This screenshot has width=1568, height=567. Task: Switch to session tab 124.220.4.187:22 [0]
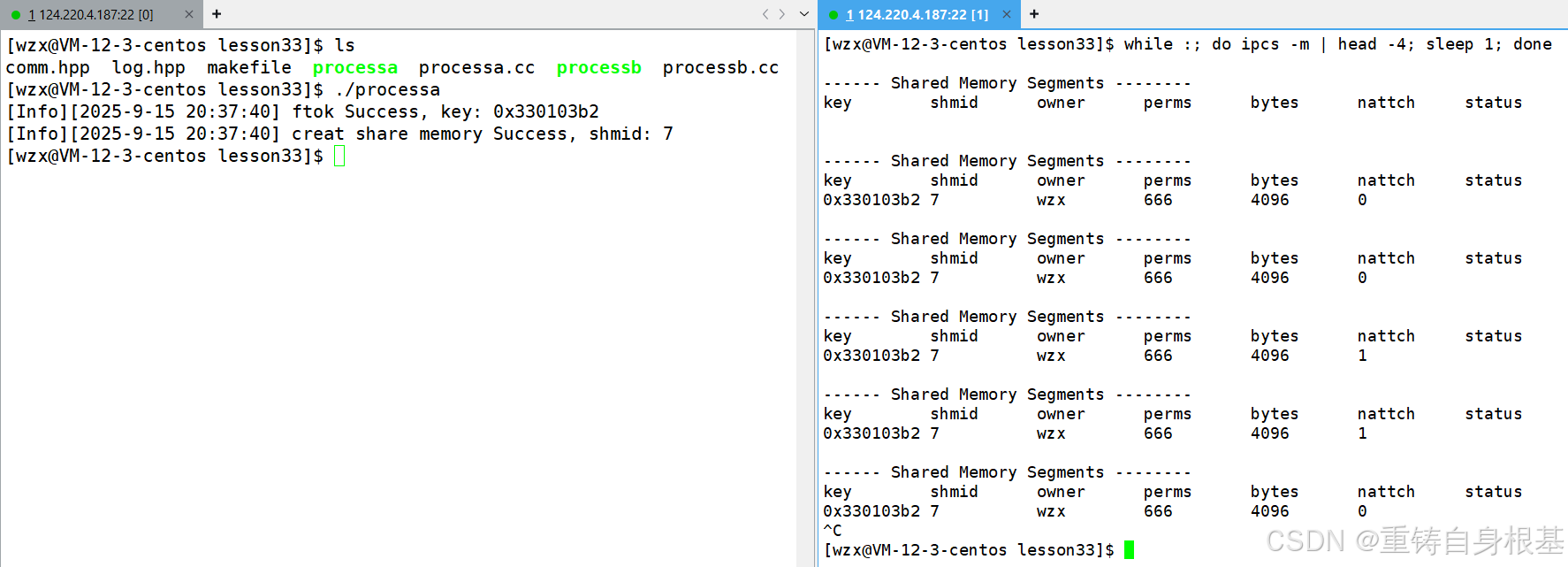[90, 14]
